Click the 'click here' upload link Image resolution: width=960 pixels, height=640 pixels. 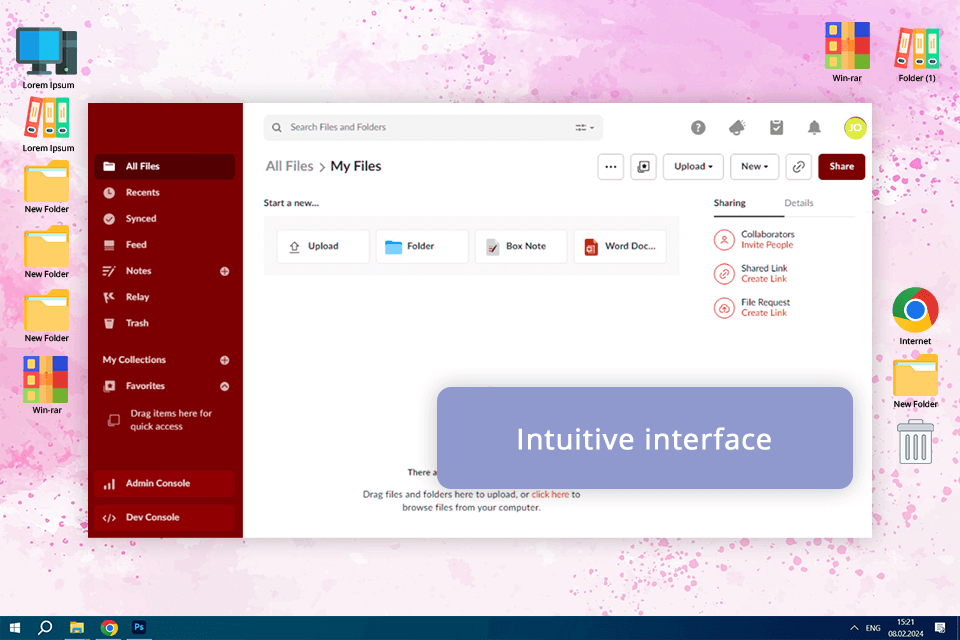[550, 494]
